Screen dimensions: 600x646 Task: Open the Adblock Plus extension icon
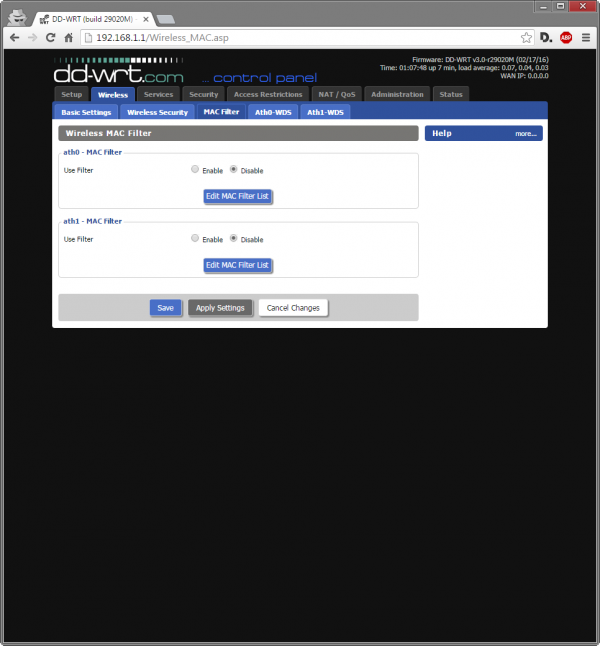pos(566,37)
